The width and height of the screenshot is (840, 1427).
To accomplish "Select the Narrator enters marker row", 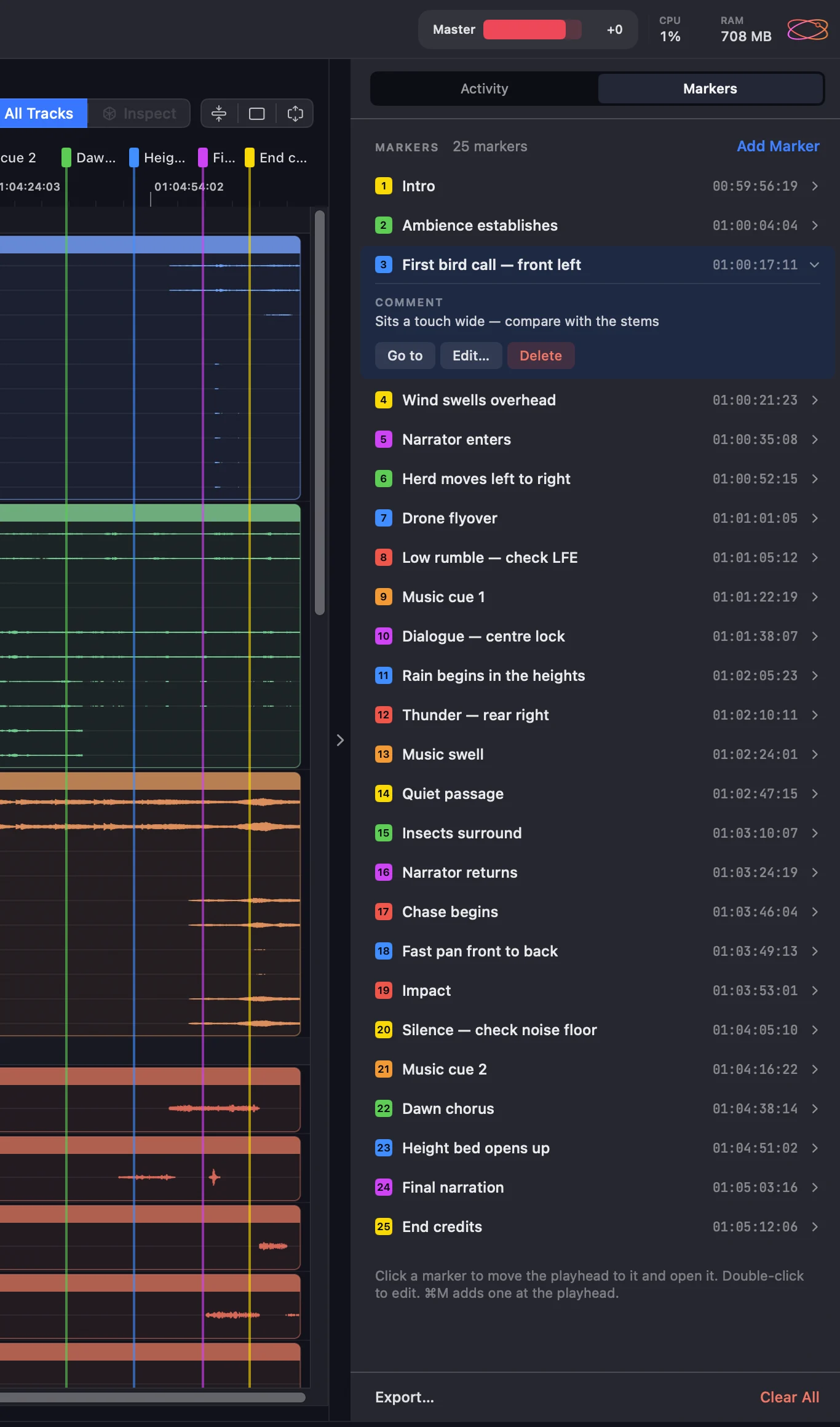I will click(x=596, y=439).
